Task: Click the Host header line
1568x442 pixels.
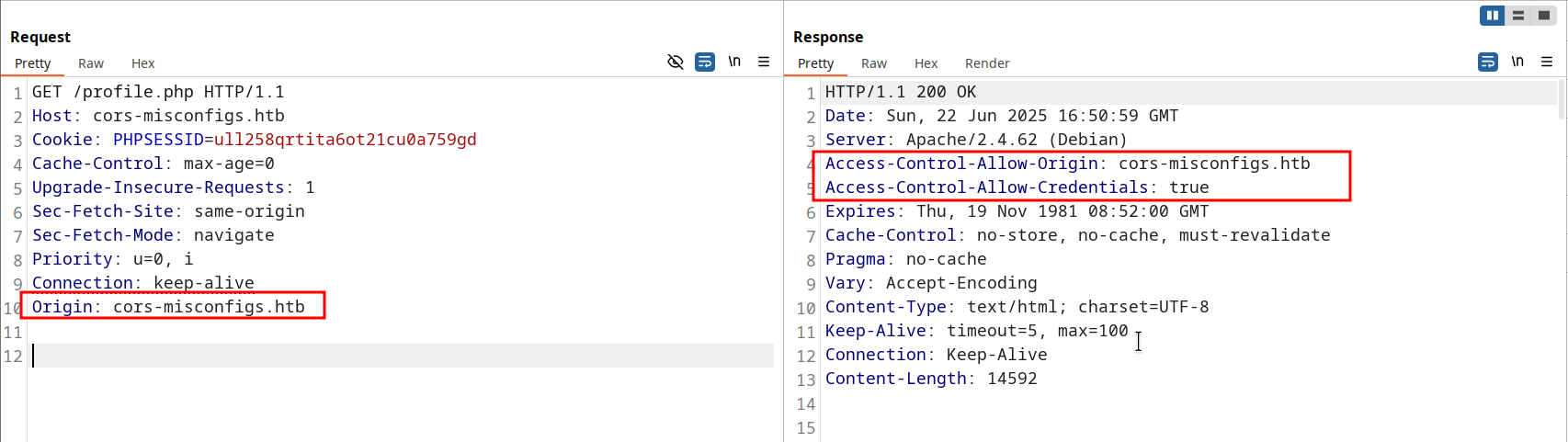Action: coord(158,116)
